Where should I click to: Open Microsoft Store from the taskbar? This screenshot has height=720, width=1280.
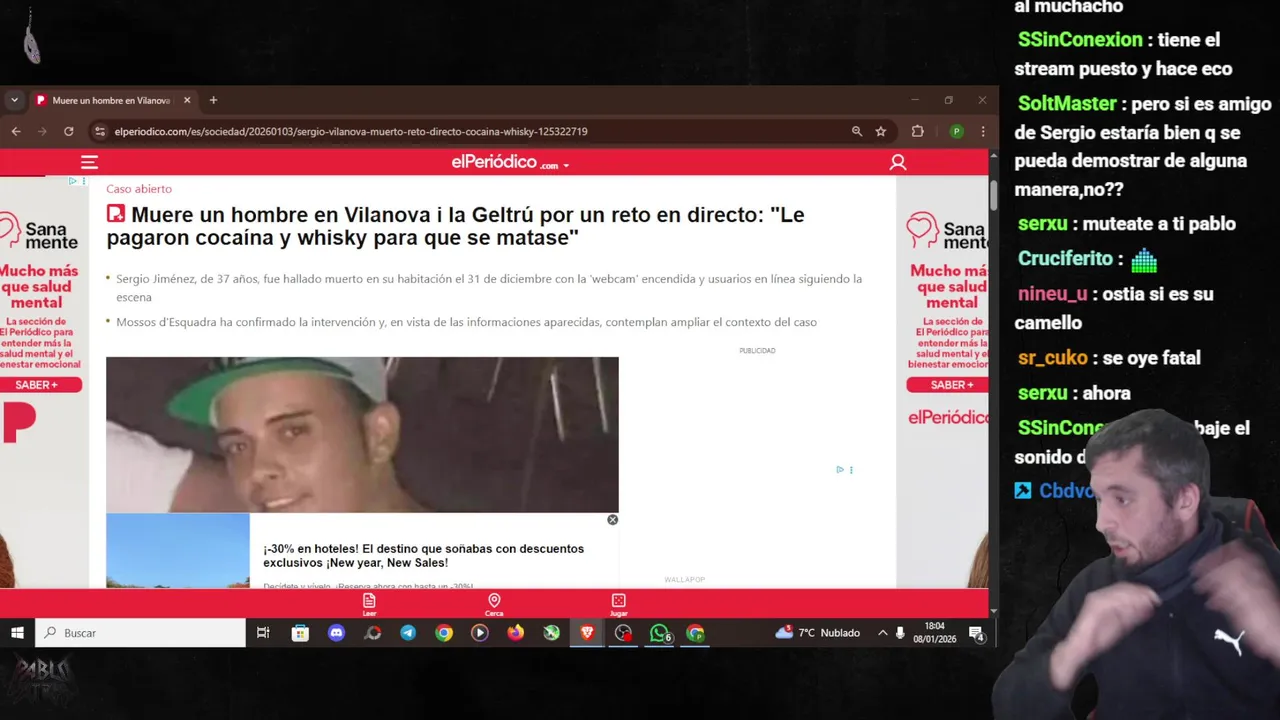[300, 633]
